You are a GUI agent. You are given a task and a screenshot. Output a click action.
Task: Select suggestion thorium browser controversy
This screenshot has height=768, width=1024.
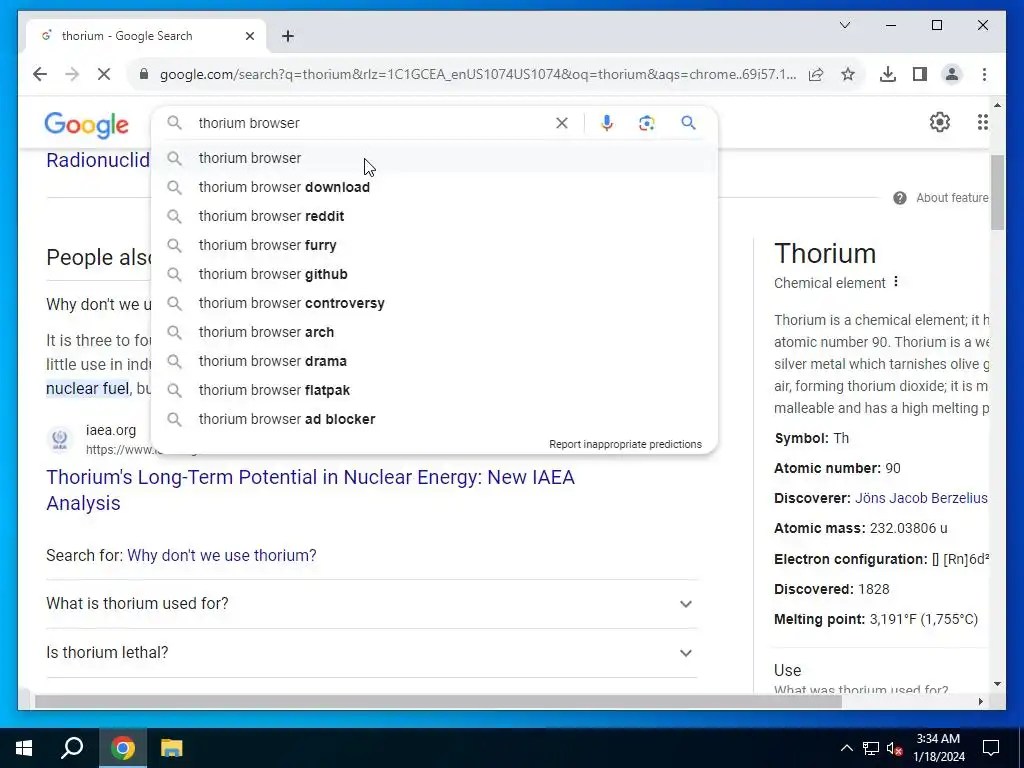434,303
